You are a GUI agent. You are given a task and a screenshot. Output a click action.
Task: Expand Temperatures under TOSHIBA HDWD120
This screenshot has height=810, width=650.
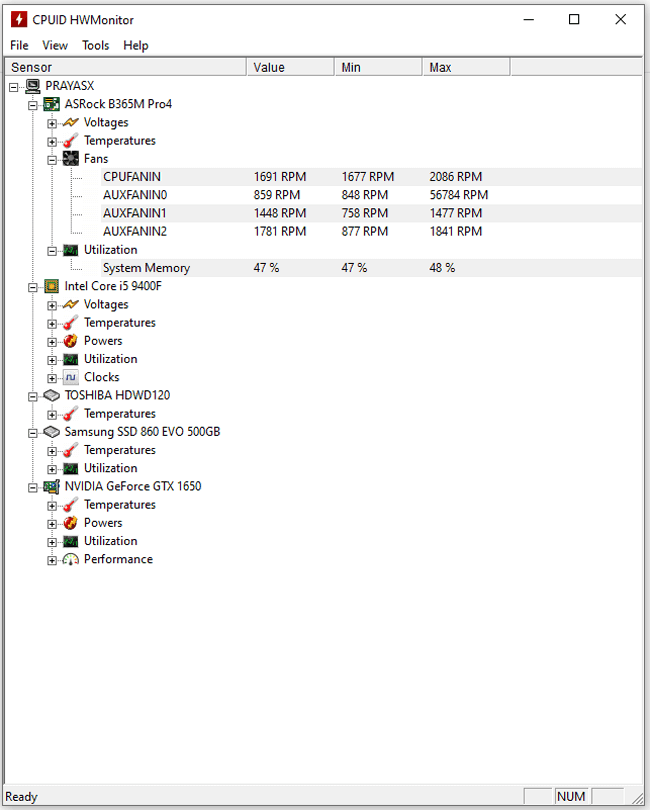click(x=52, y=415)
